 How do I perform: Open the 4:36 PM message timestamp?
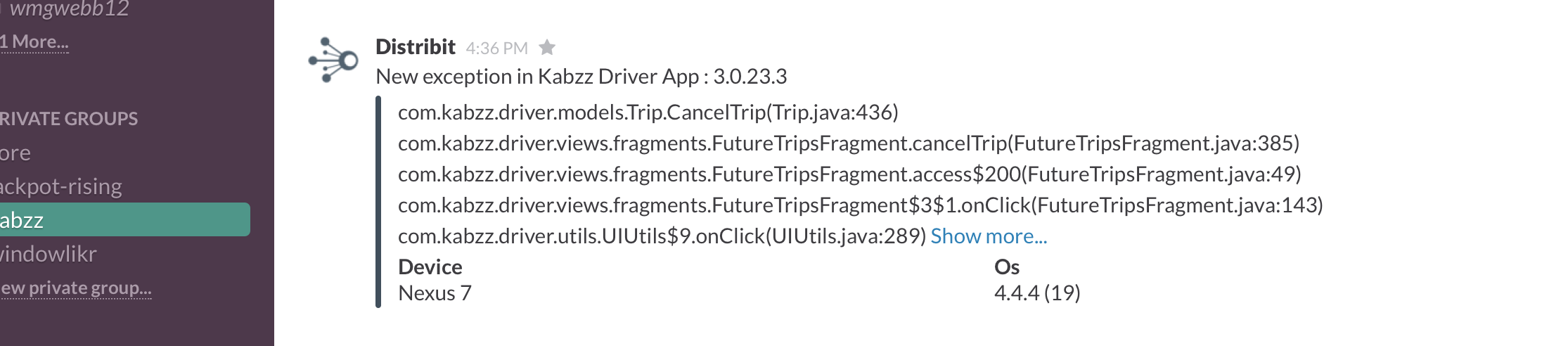click(496, 48)
